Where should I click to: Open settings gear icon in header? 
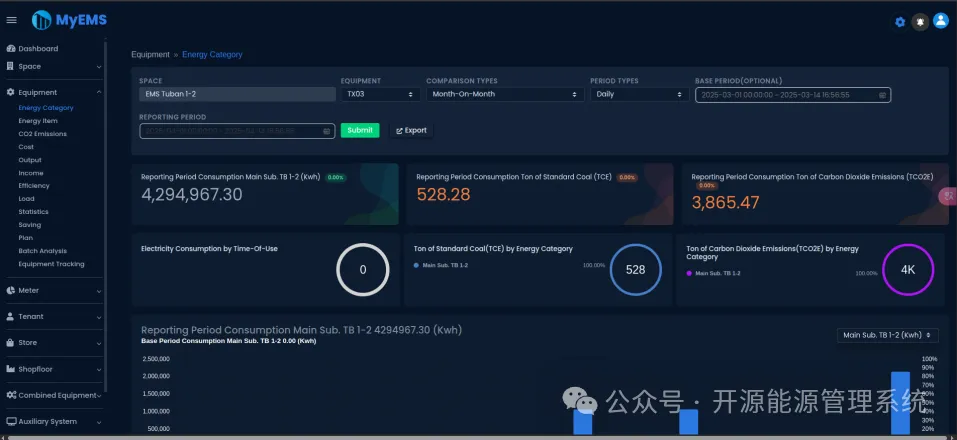(x=900, y=22)
